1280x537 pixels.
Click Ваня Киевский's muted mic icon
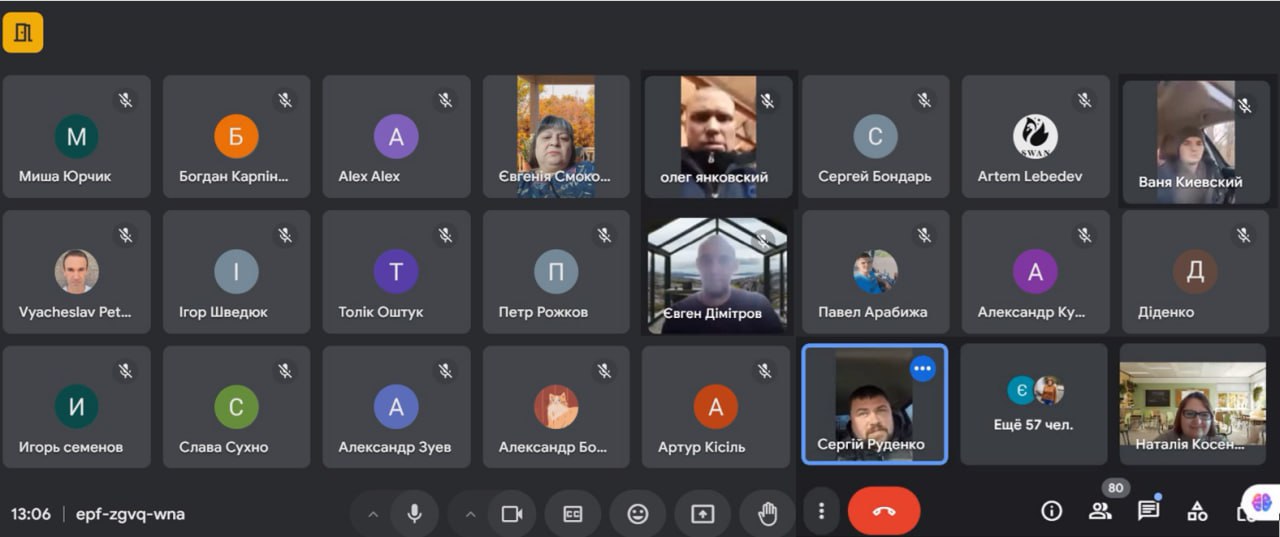pyautogui.click(x=1245, y=105)
